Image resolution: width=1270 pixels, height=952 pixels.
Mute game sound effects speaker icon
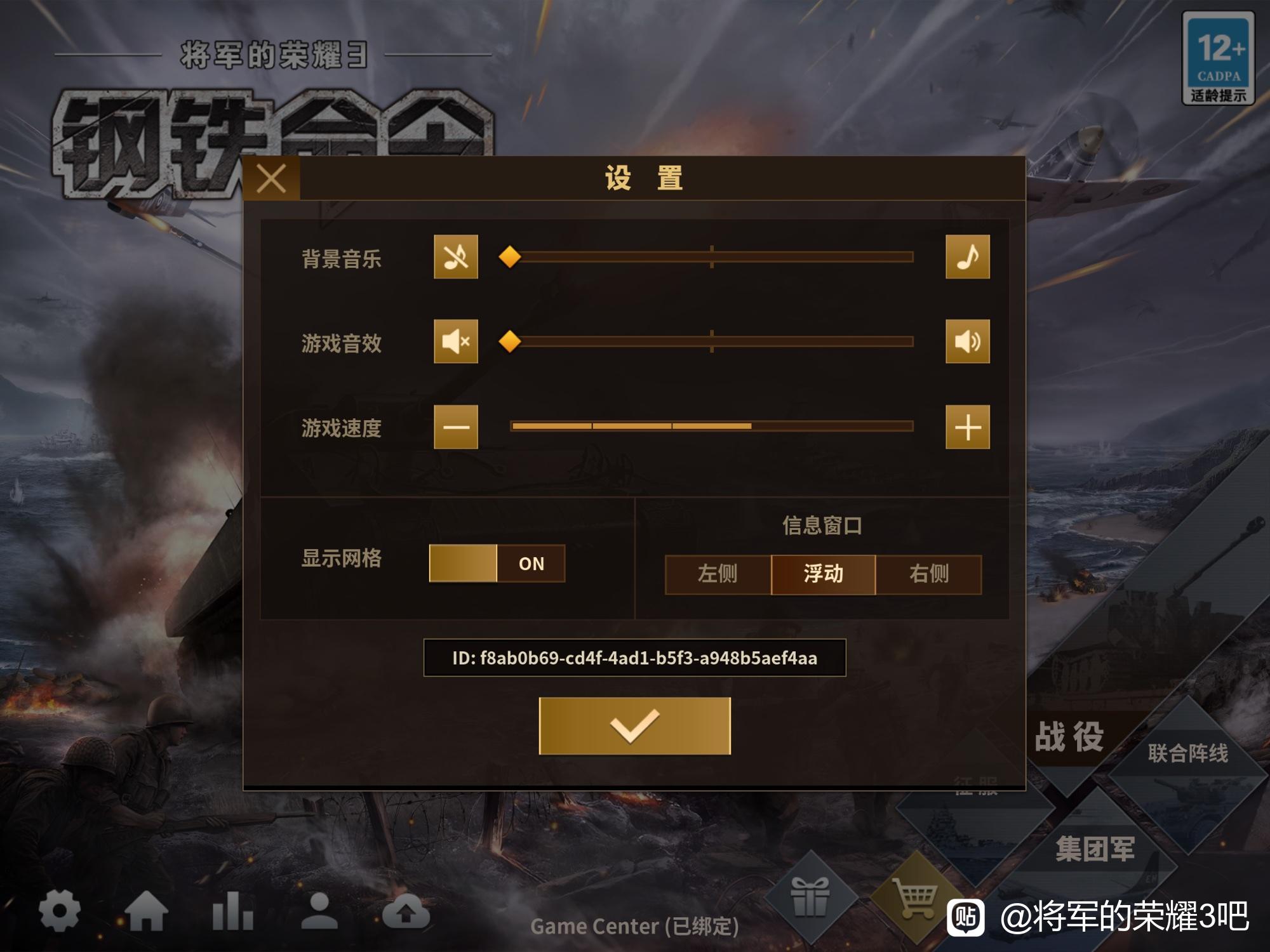coord(455,341)
